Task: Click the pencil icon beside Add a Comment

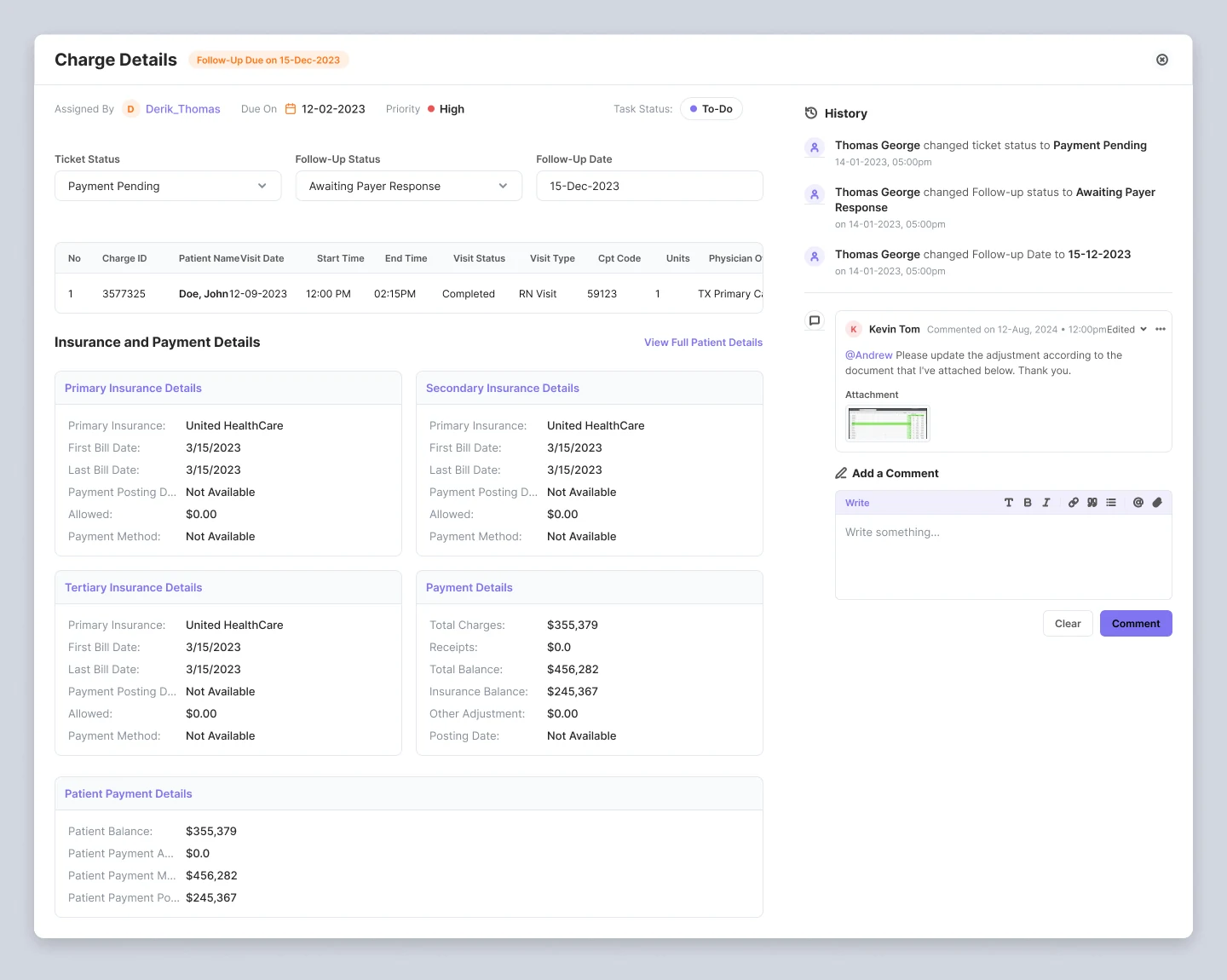Action: pos(841,473)
